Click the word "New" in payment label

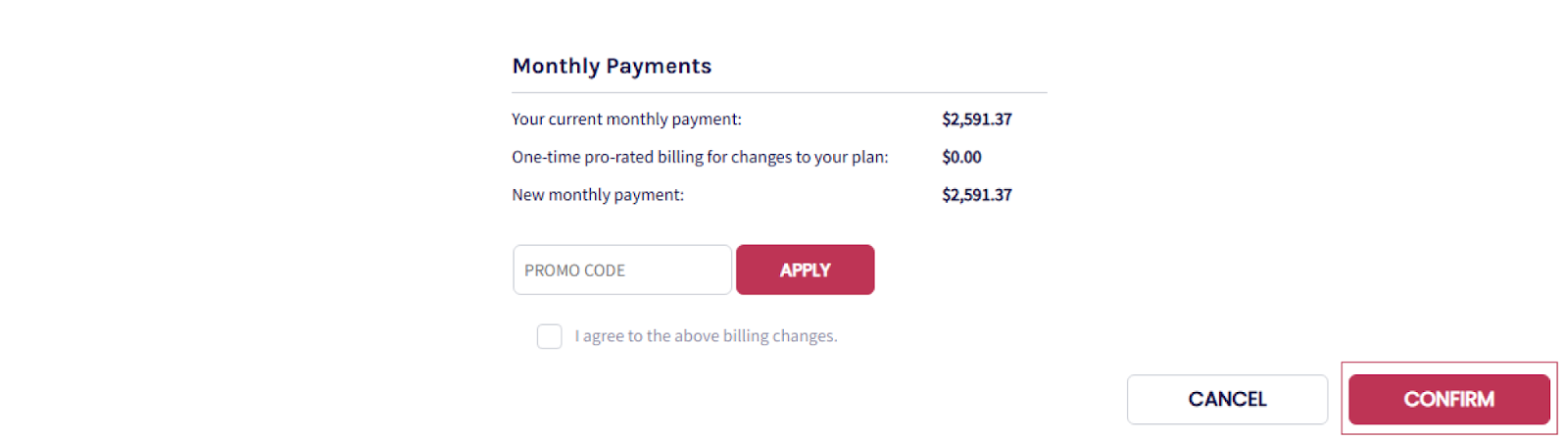[527, 195]
